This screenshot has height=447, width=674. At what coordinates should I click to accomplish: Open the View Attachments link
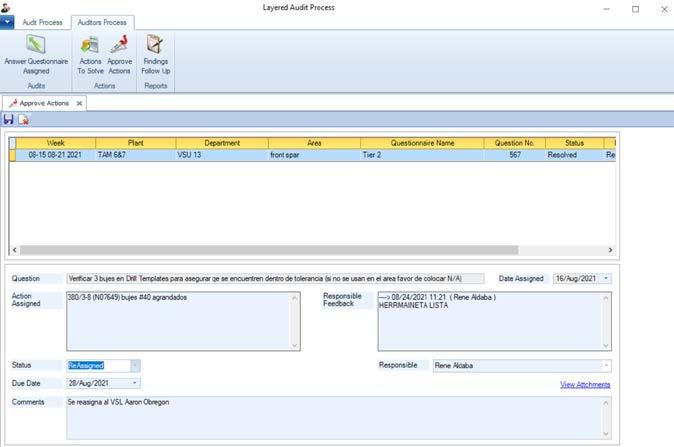point(585,384)
